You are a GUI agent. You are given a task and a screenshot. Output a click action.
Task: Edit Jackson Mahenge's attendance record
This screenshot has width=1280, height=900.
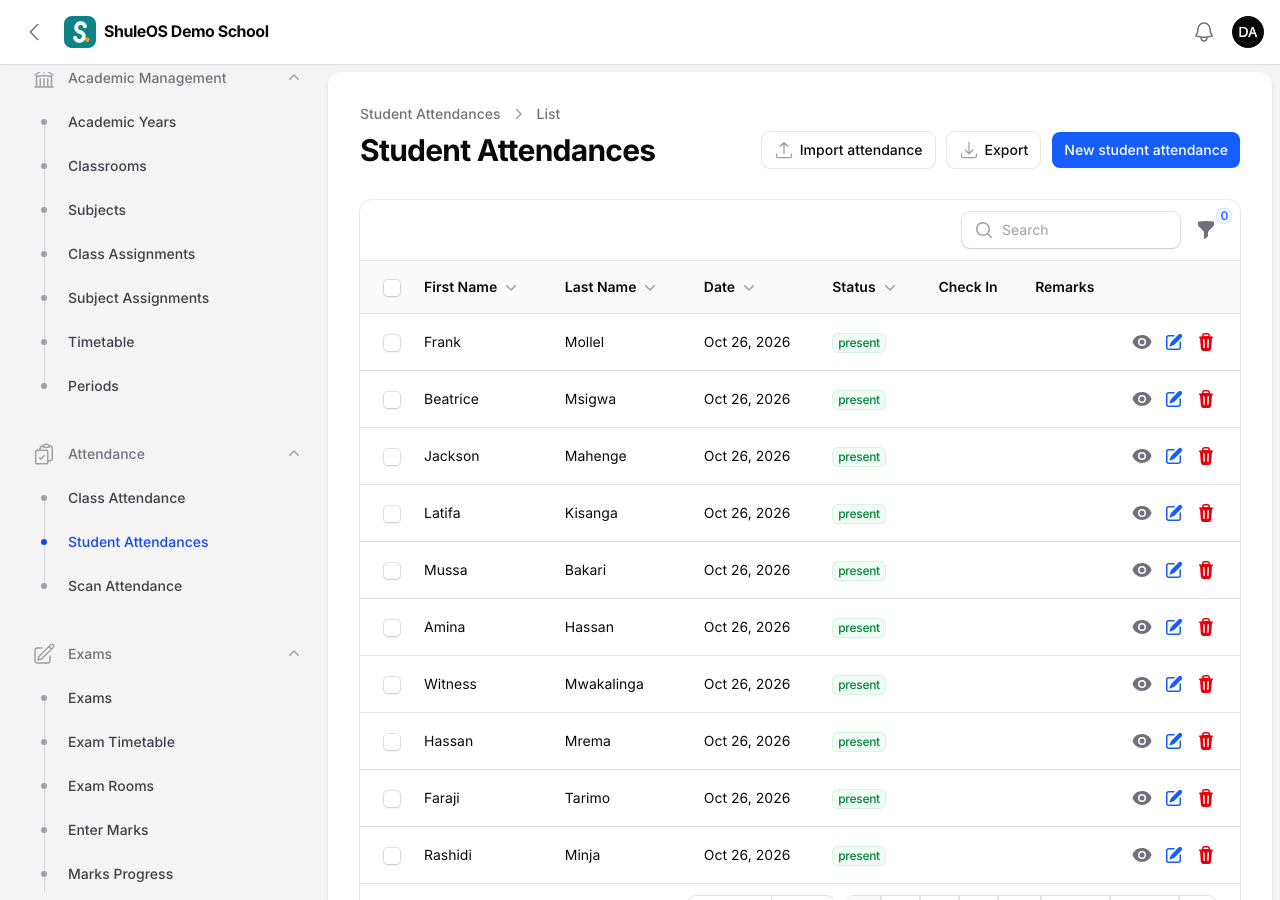point(1174,456)
